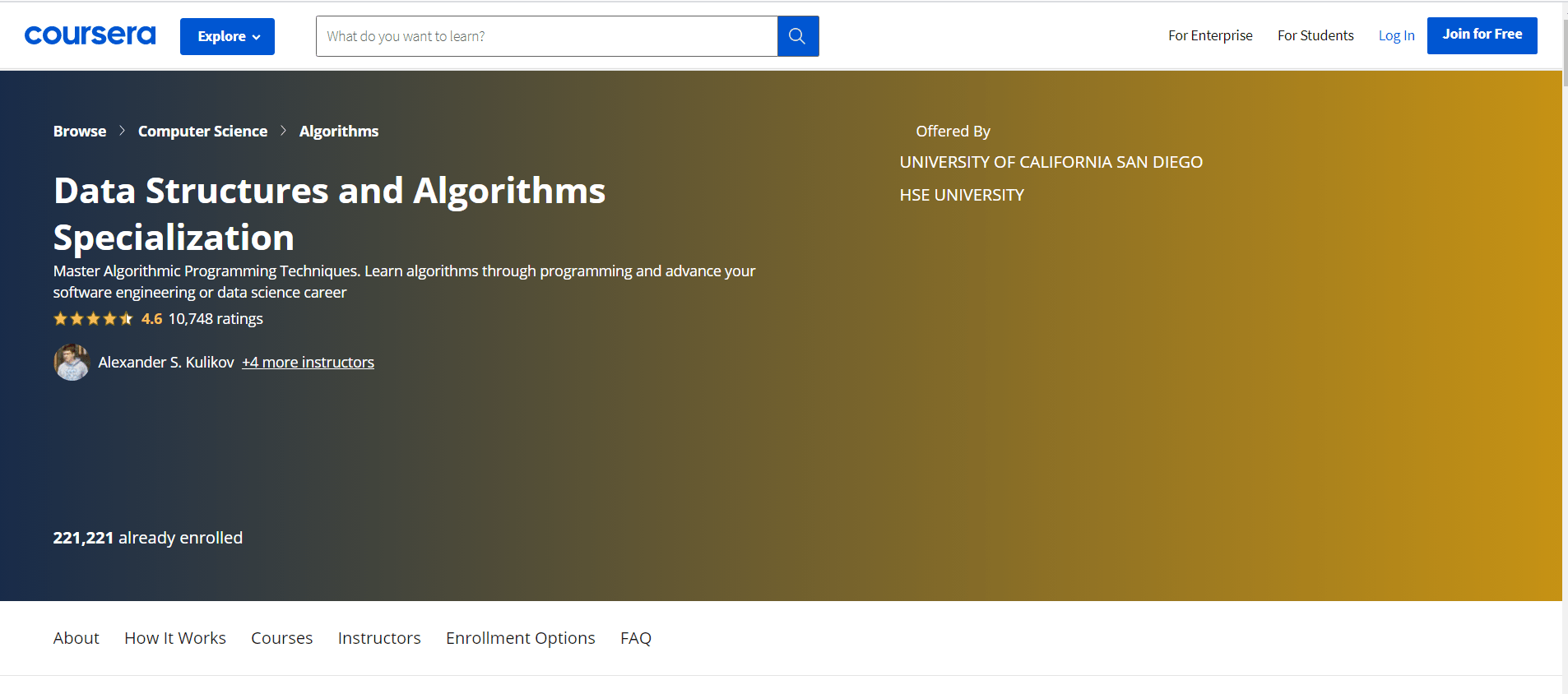1568x694 pixels.
Task: Click the Coursera logo
Action: 90,35
